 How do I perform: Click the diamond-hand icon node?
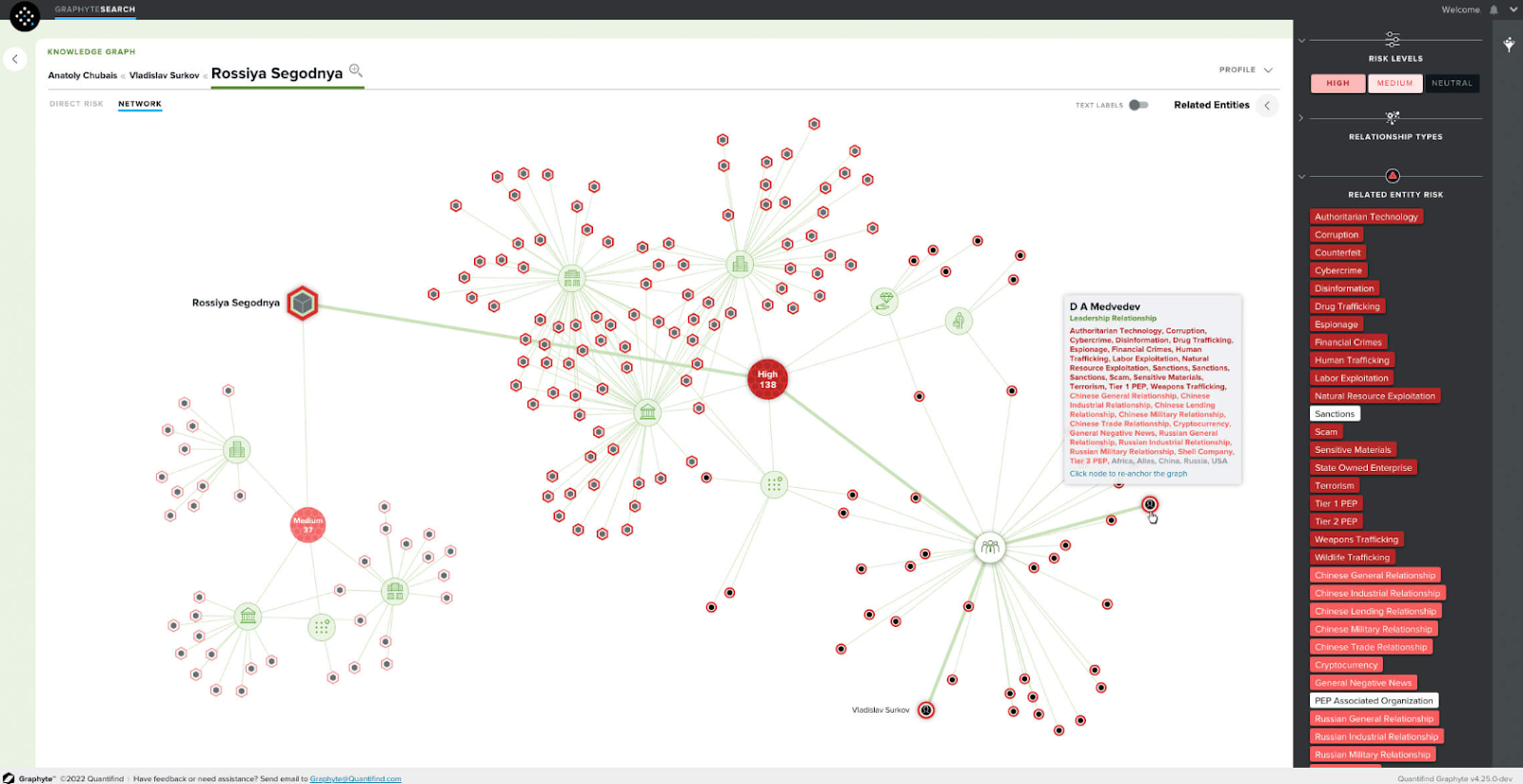pyautogui.click(x=884, y=302)
